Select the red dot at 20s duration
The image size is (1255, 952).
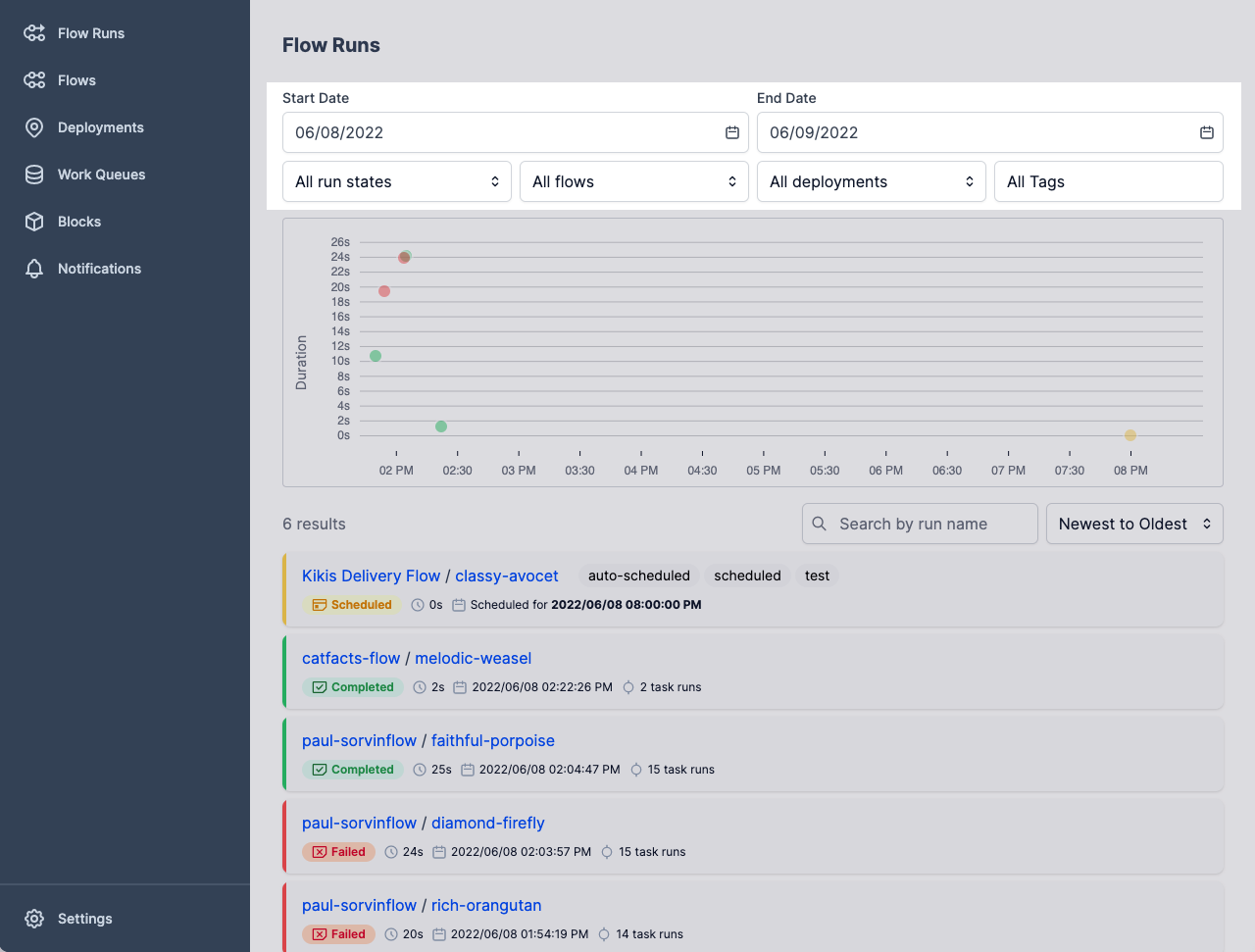tap(384, 291)
